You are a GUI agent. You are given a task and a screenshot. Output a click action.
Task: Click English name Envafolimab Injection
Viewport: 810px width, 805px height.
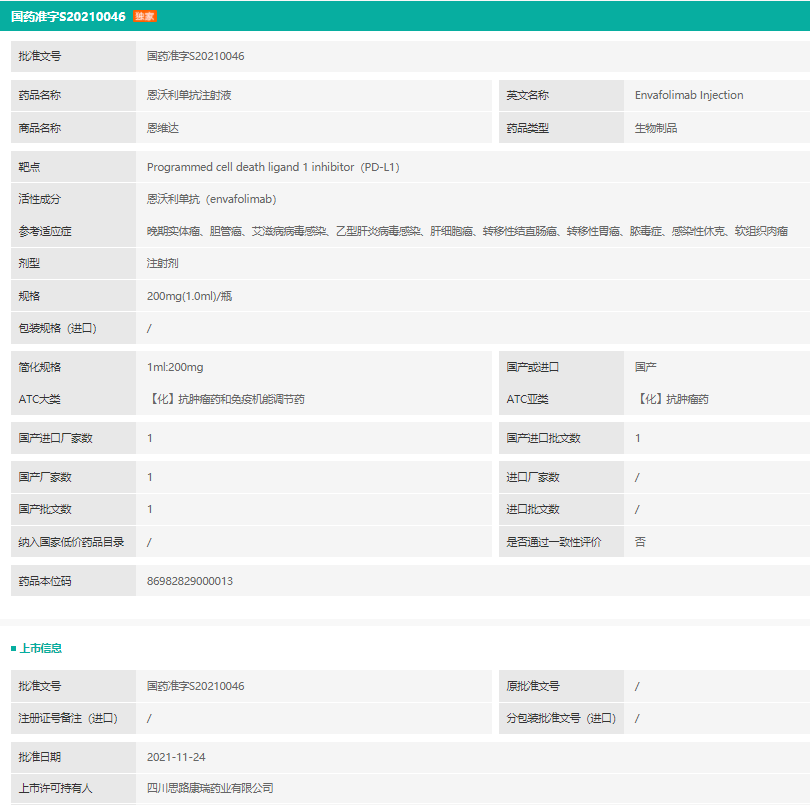(689, 96)
